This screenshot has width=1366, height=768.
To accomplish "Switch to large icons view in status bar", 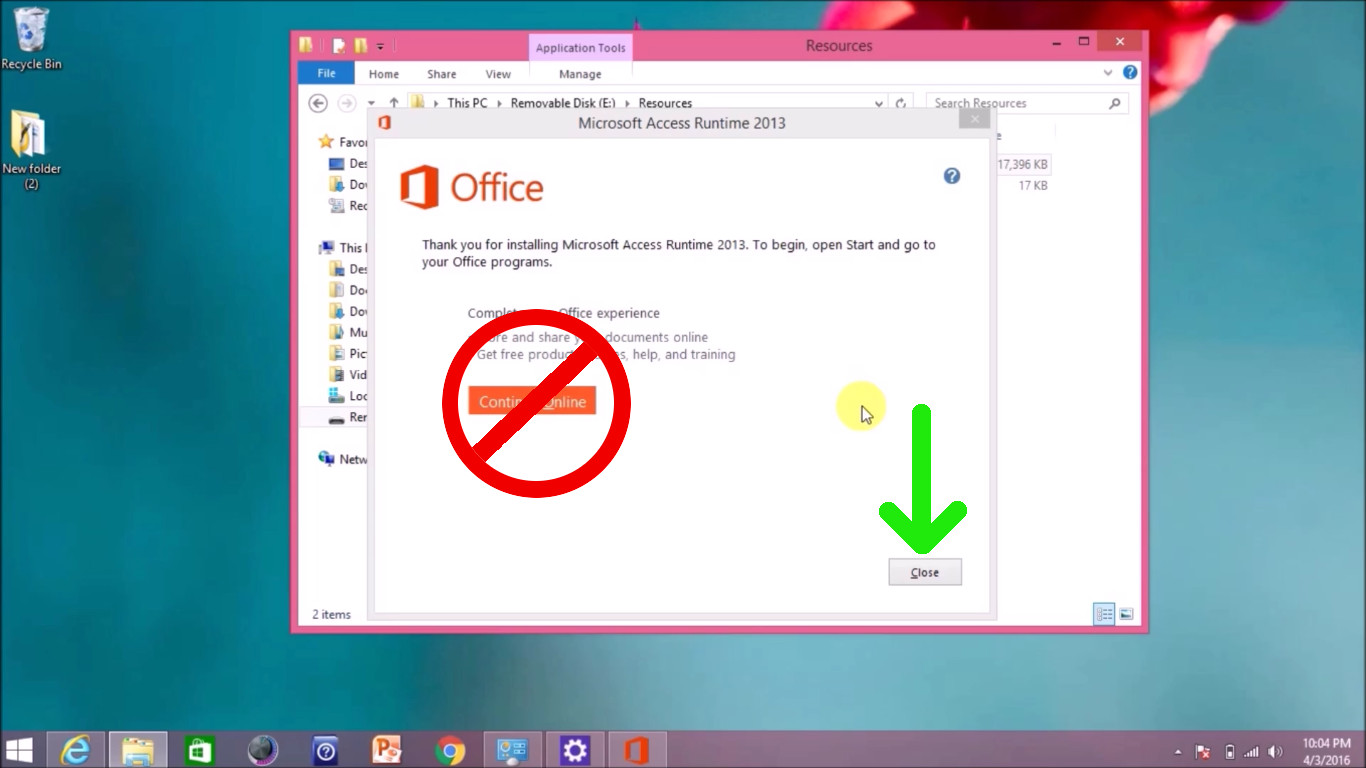I will point(1126,614).
